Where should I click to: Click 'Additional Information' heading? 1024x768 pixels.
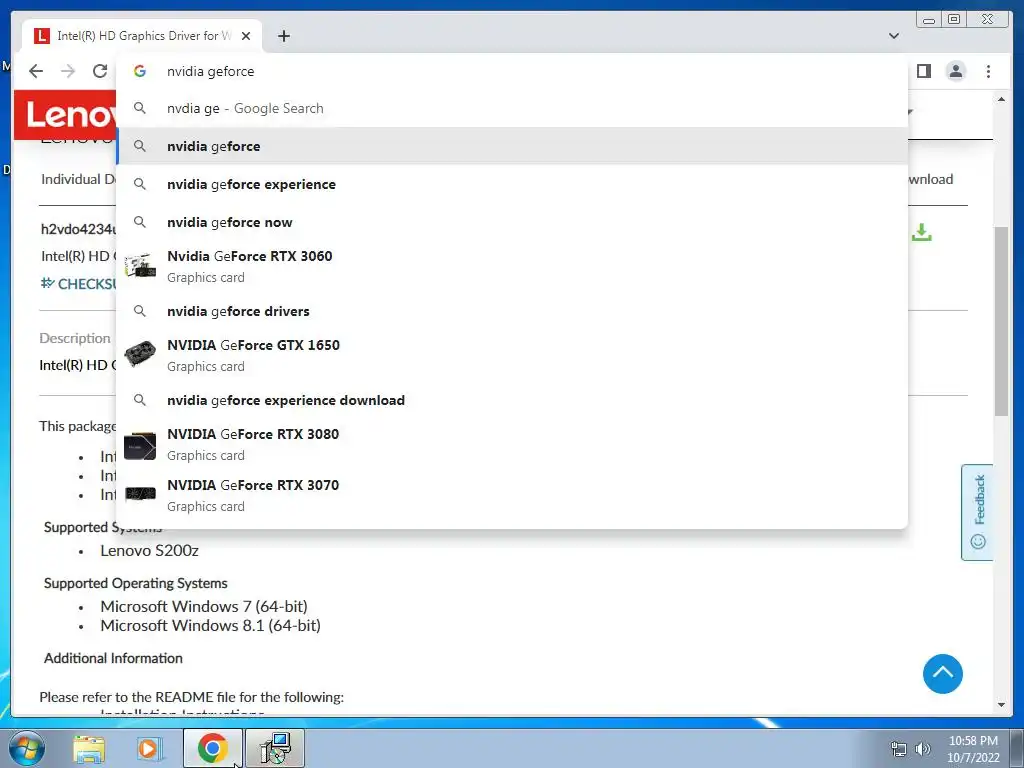point(113,658)
